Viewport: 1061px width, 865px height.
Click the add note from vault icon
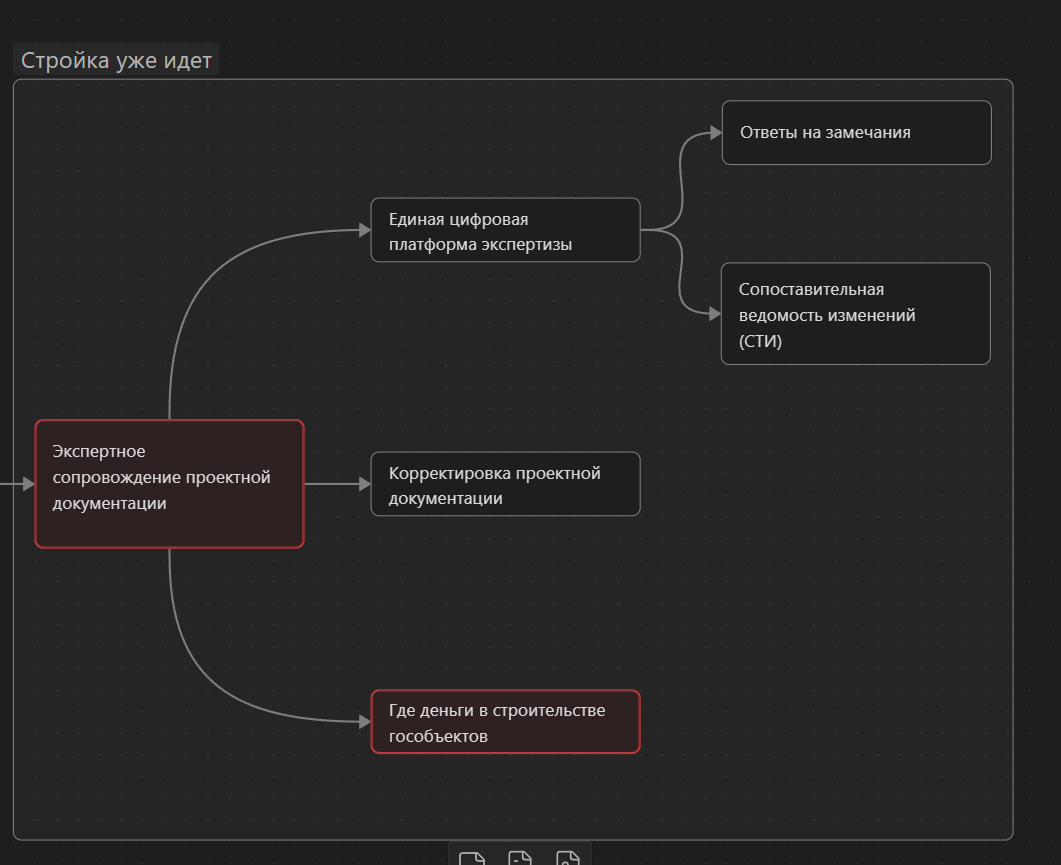click(519, 859)
